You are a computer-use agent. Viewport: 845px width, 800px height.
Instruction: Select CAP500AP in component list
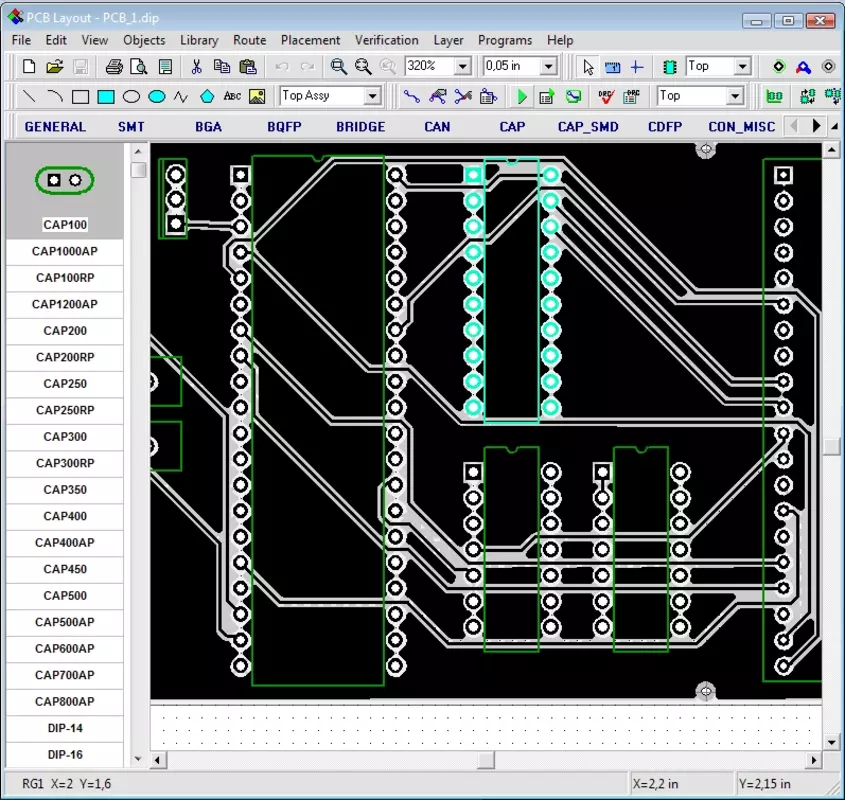(x=65, y=622)
